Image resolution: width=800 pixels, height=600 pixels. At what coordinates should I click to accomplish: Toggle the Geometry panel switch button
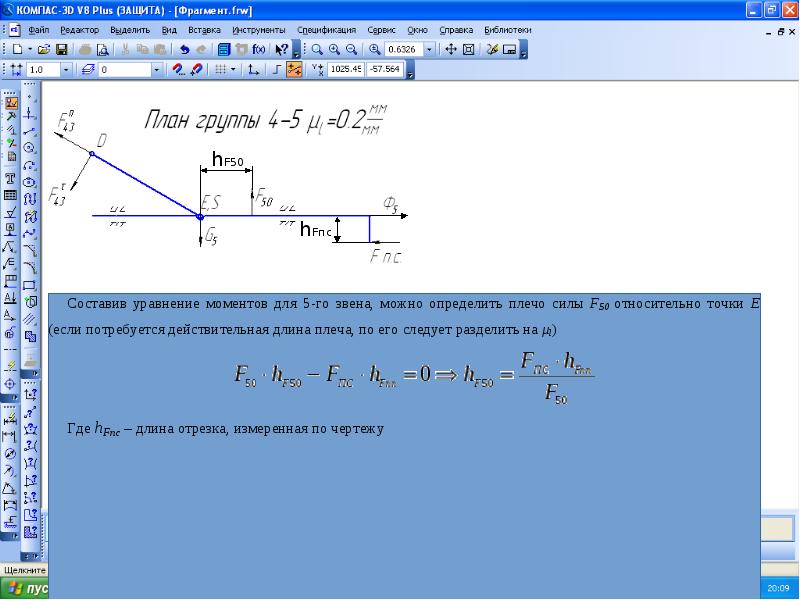pyautogui.click(x=11, y=103)
